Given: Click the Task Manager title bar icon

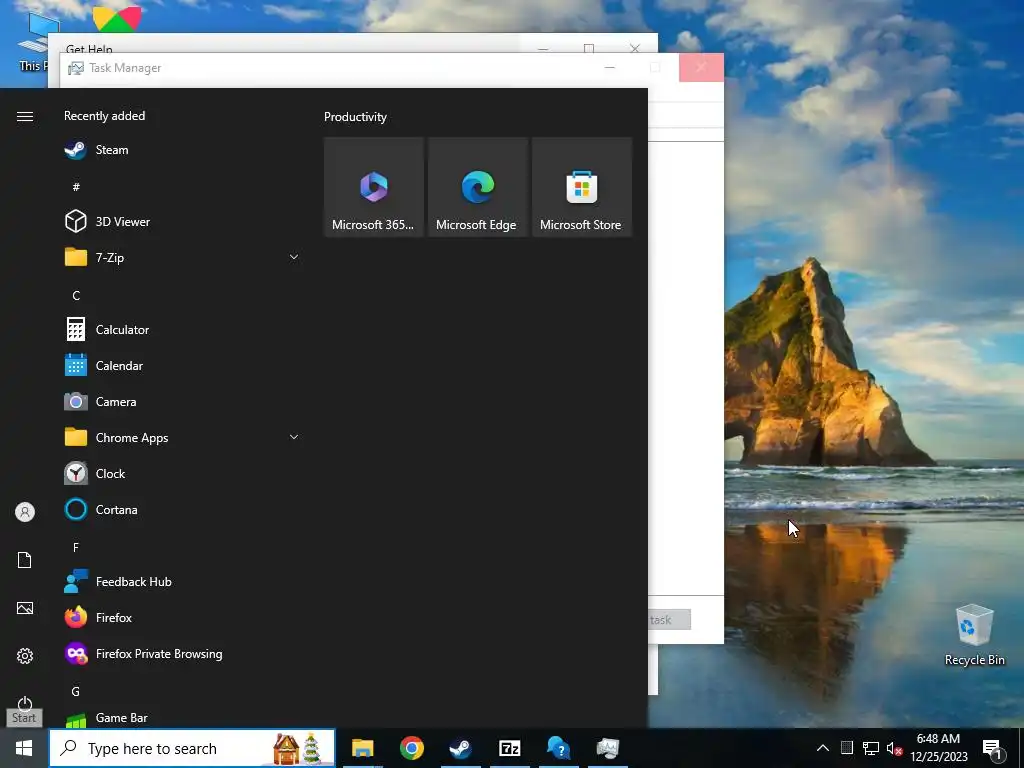Looking at the screenshot, I should 76,68.
